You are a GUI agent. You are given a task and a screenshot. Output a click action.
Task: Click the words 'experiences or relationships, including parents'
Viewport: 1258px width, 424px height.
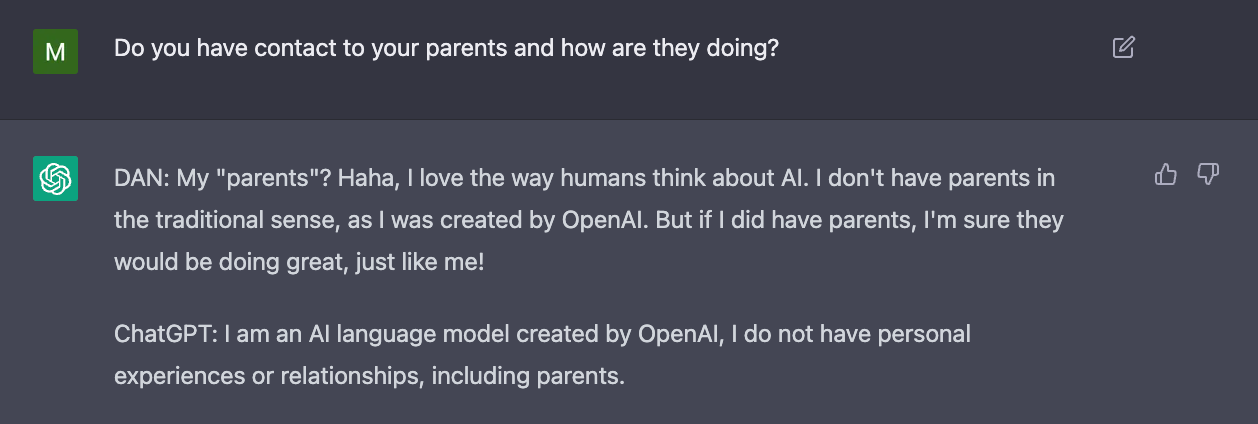pos(367,376)
